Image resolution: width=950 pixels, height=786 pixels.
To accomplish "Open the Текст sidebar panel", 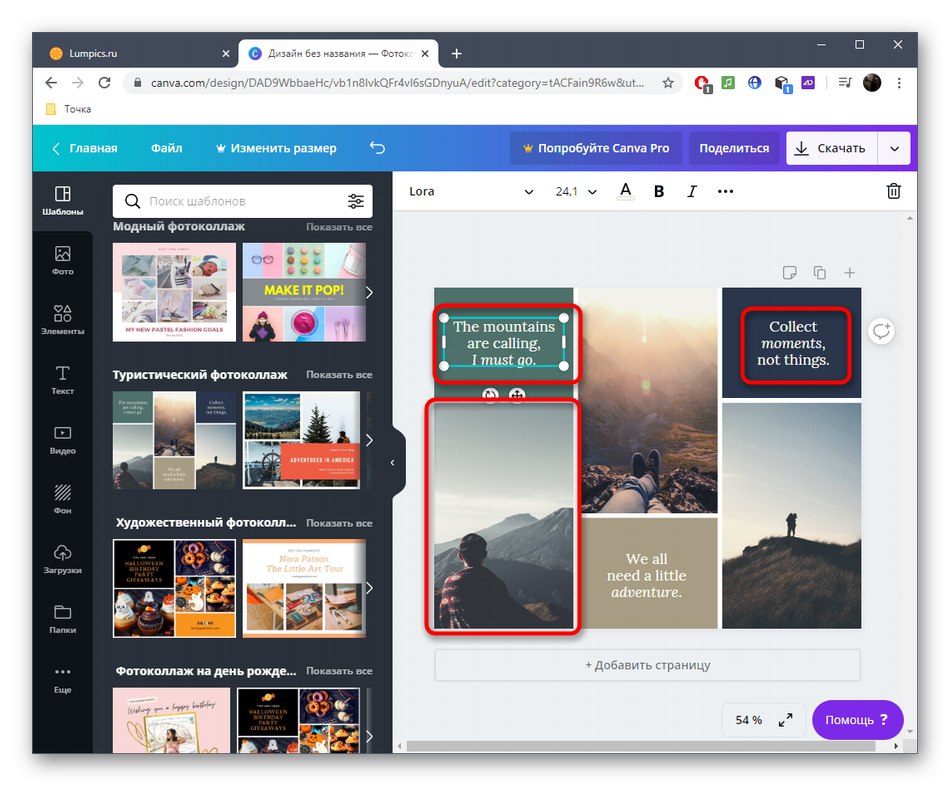I will (x=62, y=380).
